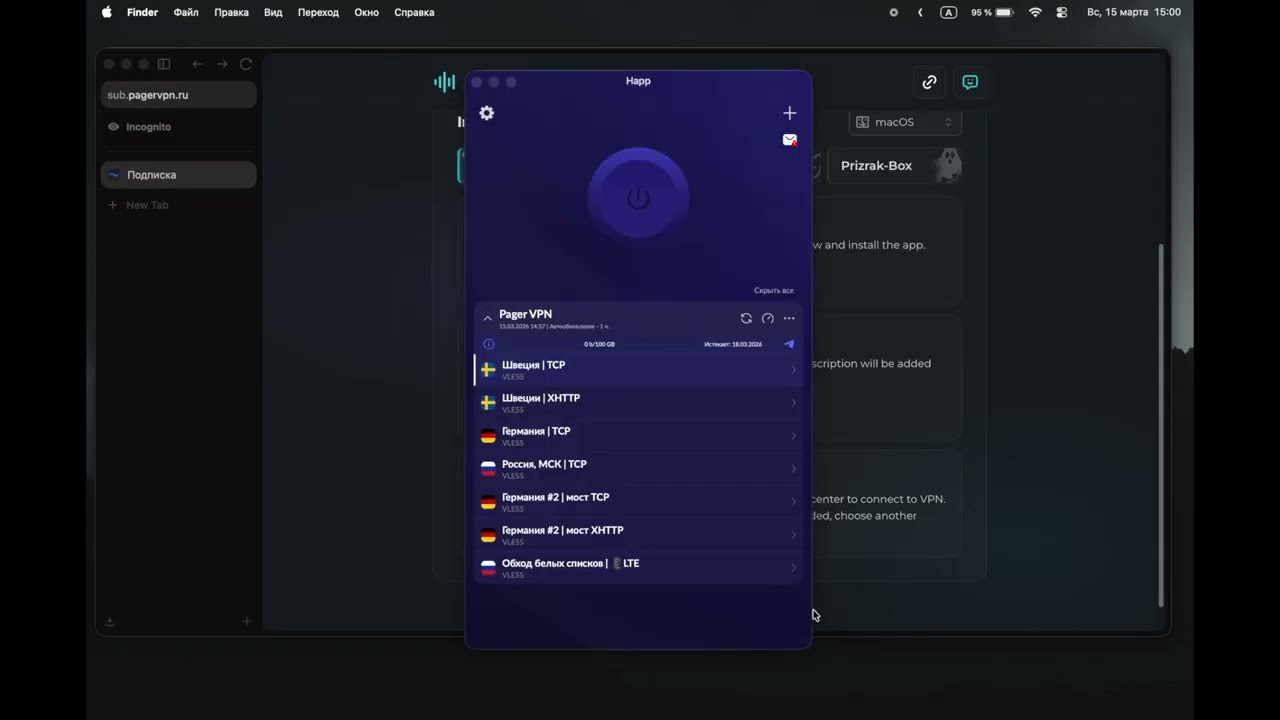Open the Finder menu
1280x720 pixels.
[143, 12]
